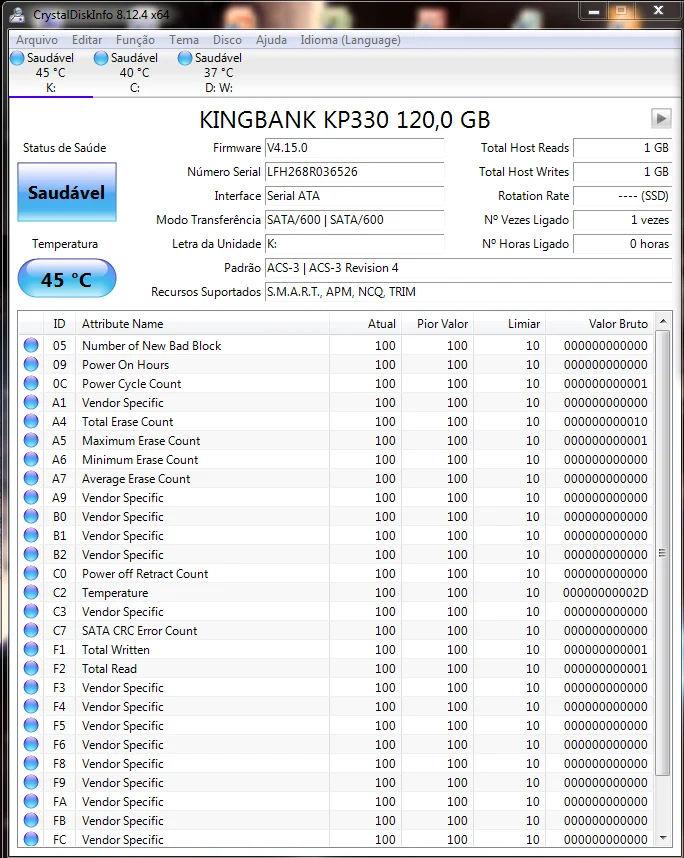Screen dimensions: 684x858
Task: Click status icon for Temperature attribute
Action: coord(31,592)
